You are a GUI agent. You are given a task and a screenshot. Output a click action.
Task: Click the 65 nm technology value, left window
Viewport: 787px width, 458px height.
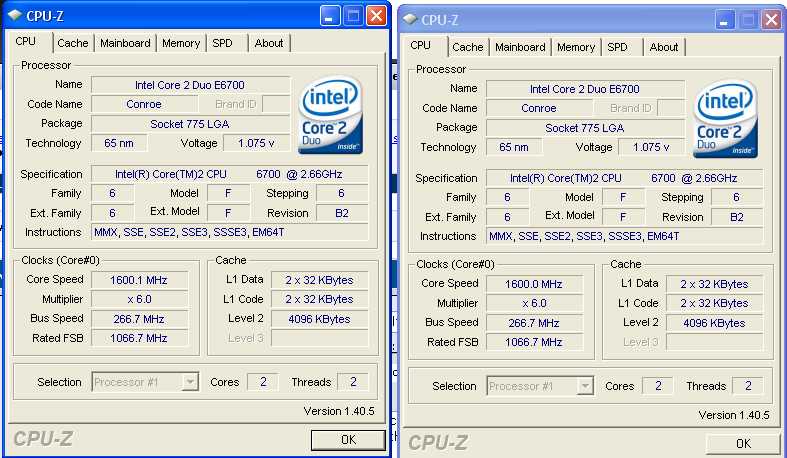pos(119,143)
